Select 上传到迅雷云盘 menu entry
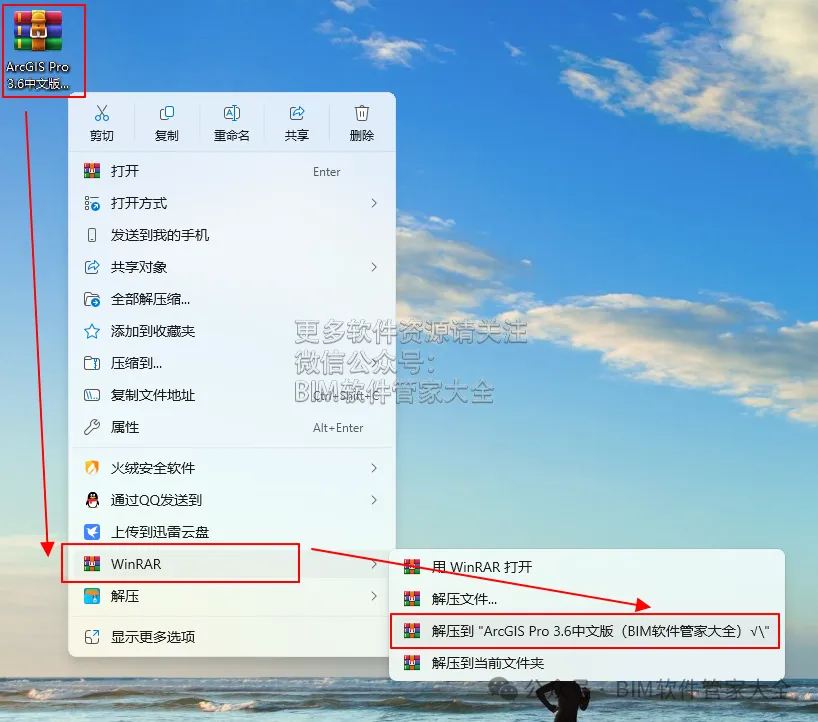Image resolution: width=818 pixels, height=722 pixels. (232, 532)
